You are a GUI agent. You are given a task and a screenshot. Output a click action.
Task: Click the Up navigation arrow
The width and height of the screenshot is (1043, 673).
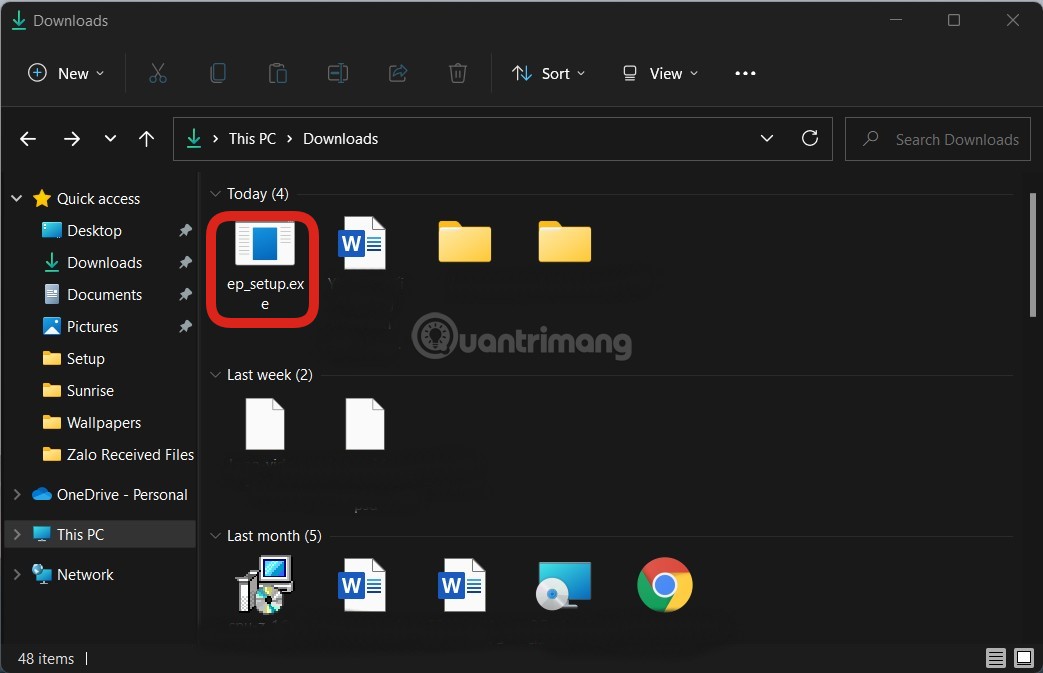point(146,138)
